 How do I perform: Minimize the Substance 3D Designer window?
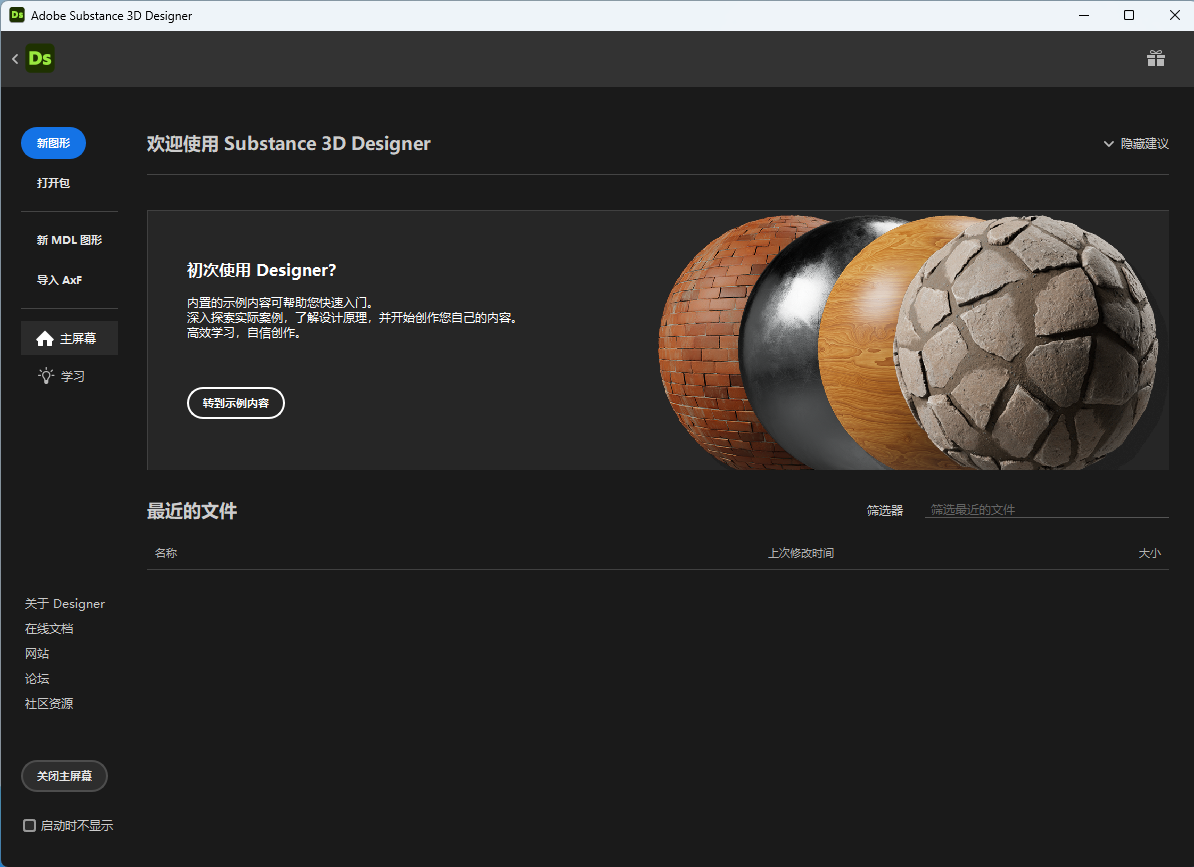1084,15
